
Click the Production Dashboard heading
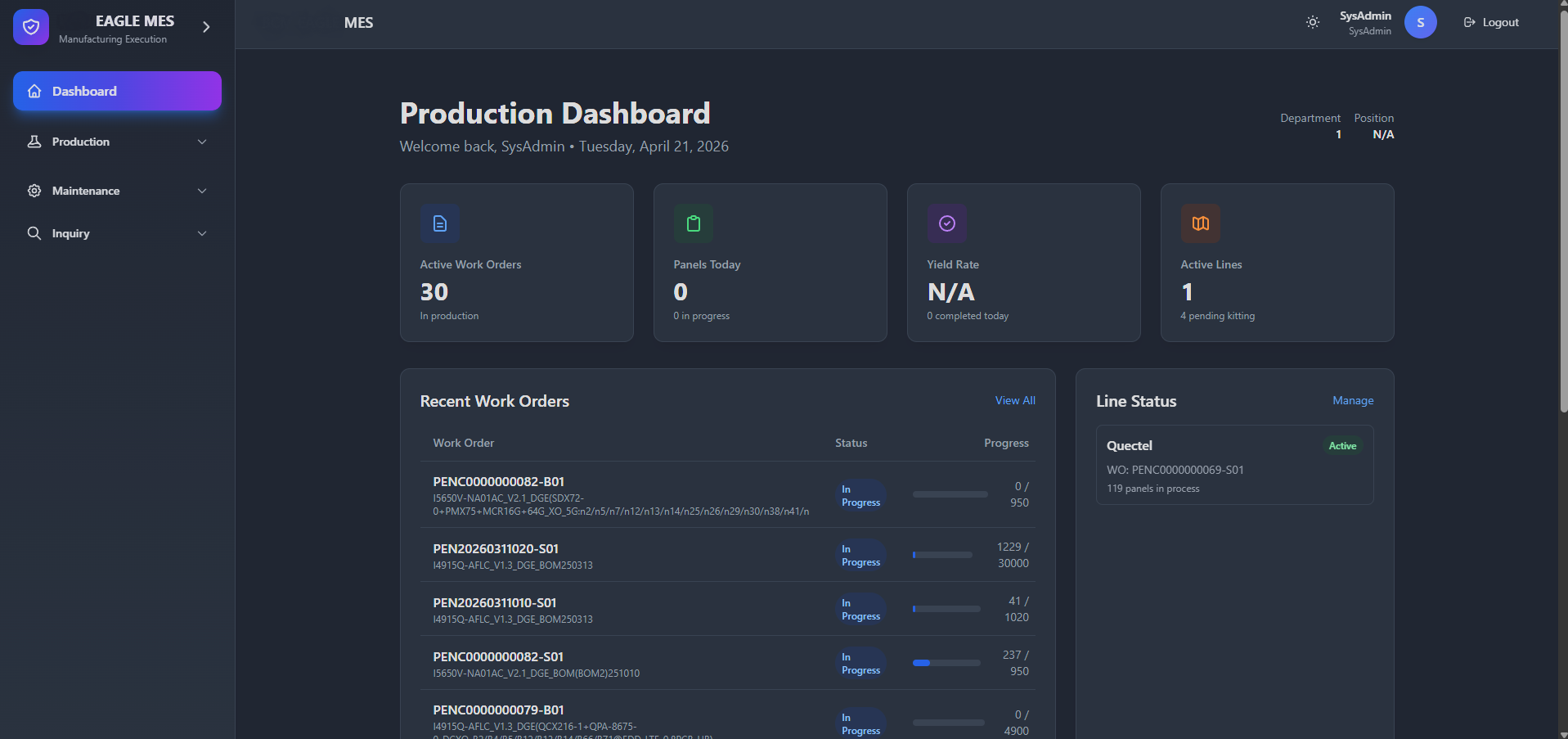pyautogui.click(x=555, y=113)
